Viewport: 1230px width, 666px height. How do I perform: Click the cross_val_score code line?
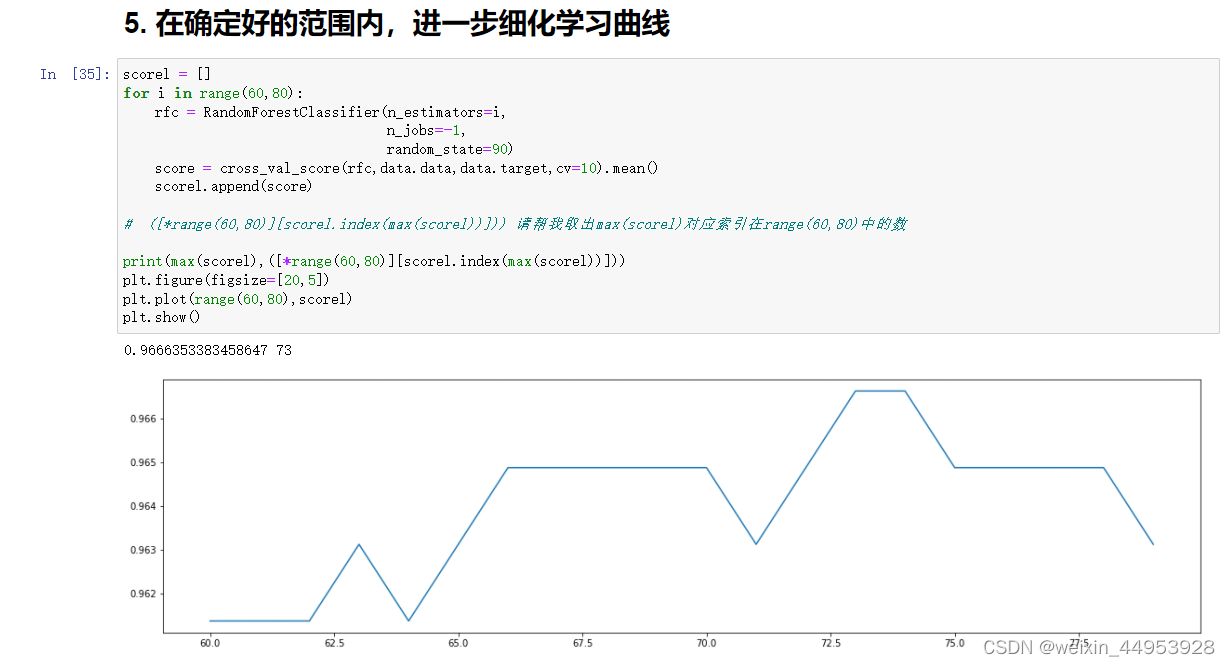coord(407,168)
